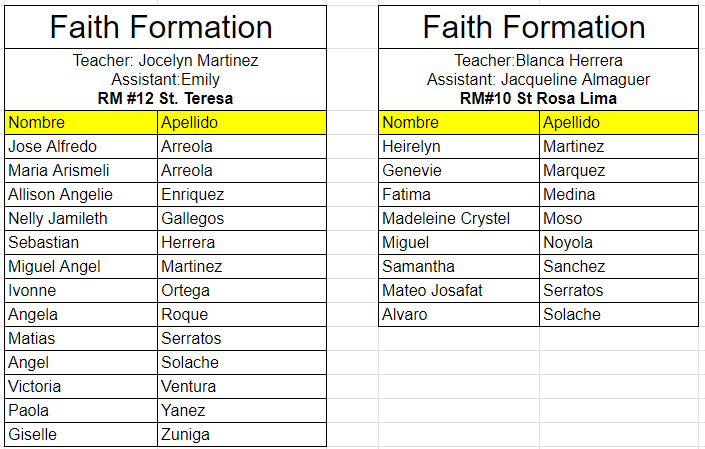The image size is (705, 449).
Task: Select the Nombre header in left table
Action: pyautogui.click(x=80, y=123)
